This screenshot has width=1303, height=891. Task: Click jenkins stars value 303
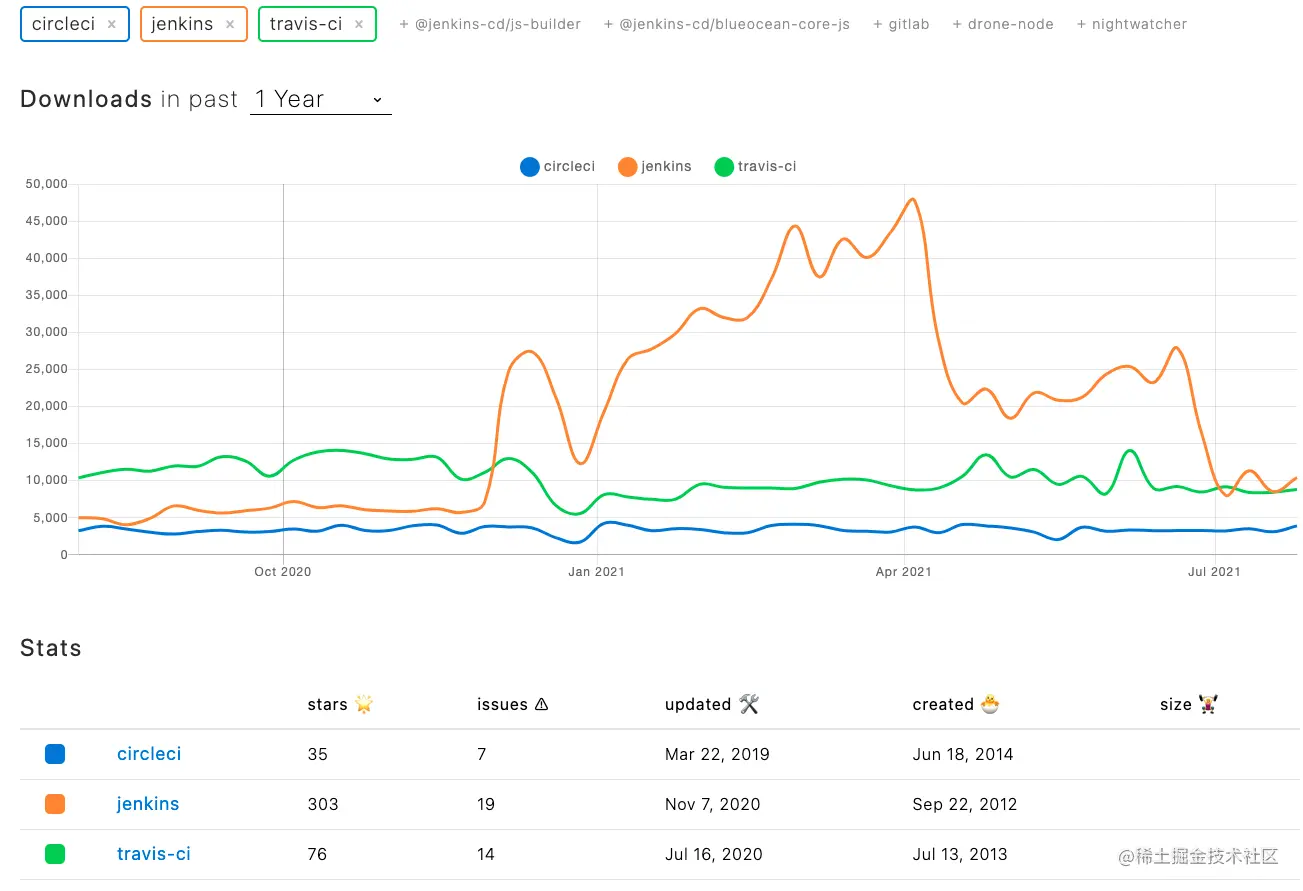(323, 804)
